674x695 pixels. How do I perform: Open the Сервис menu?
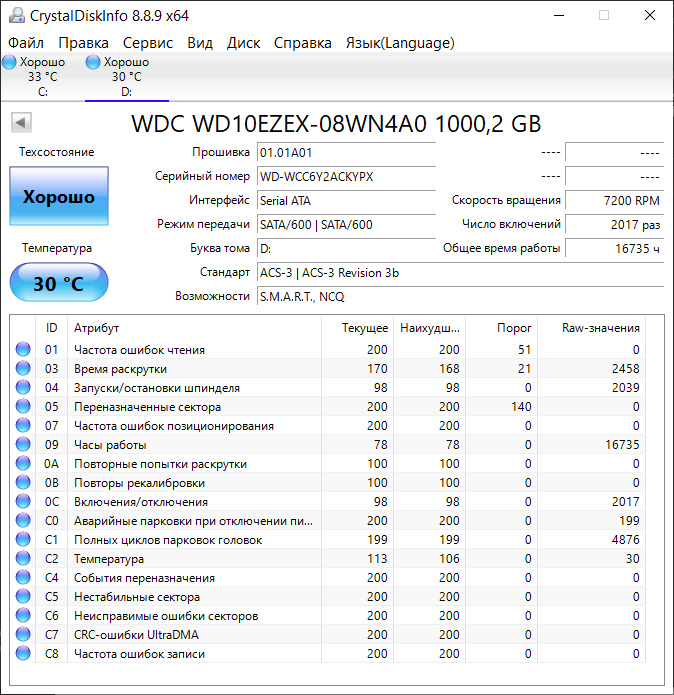click(x=148, y=43)
